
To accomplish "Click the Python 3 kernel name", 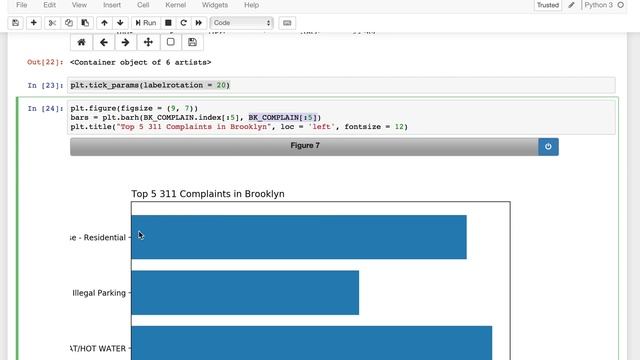I will pyautogui.click(x=598, y=5).
